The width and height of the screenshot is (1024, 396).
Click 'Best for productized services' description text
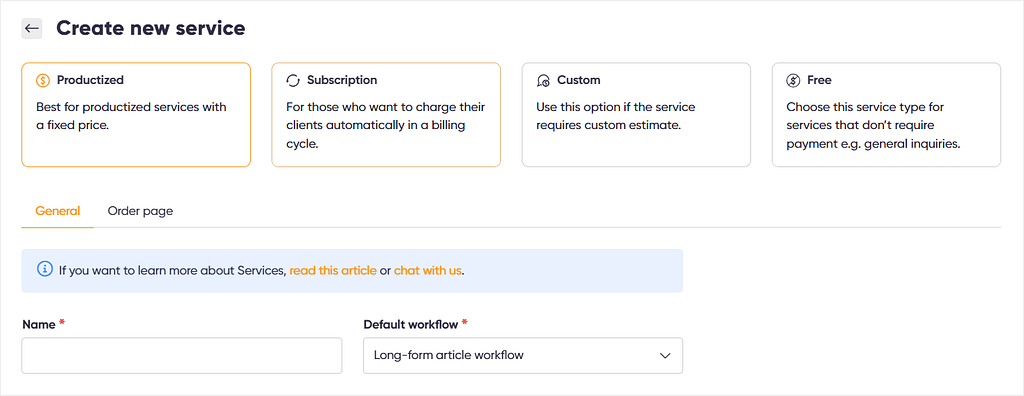tap(131, 116)
